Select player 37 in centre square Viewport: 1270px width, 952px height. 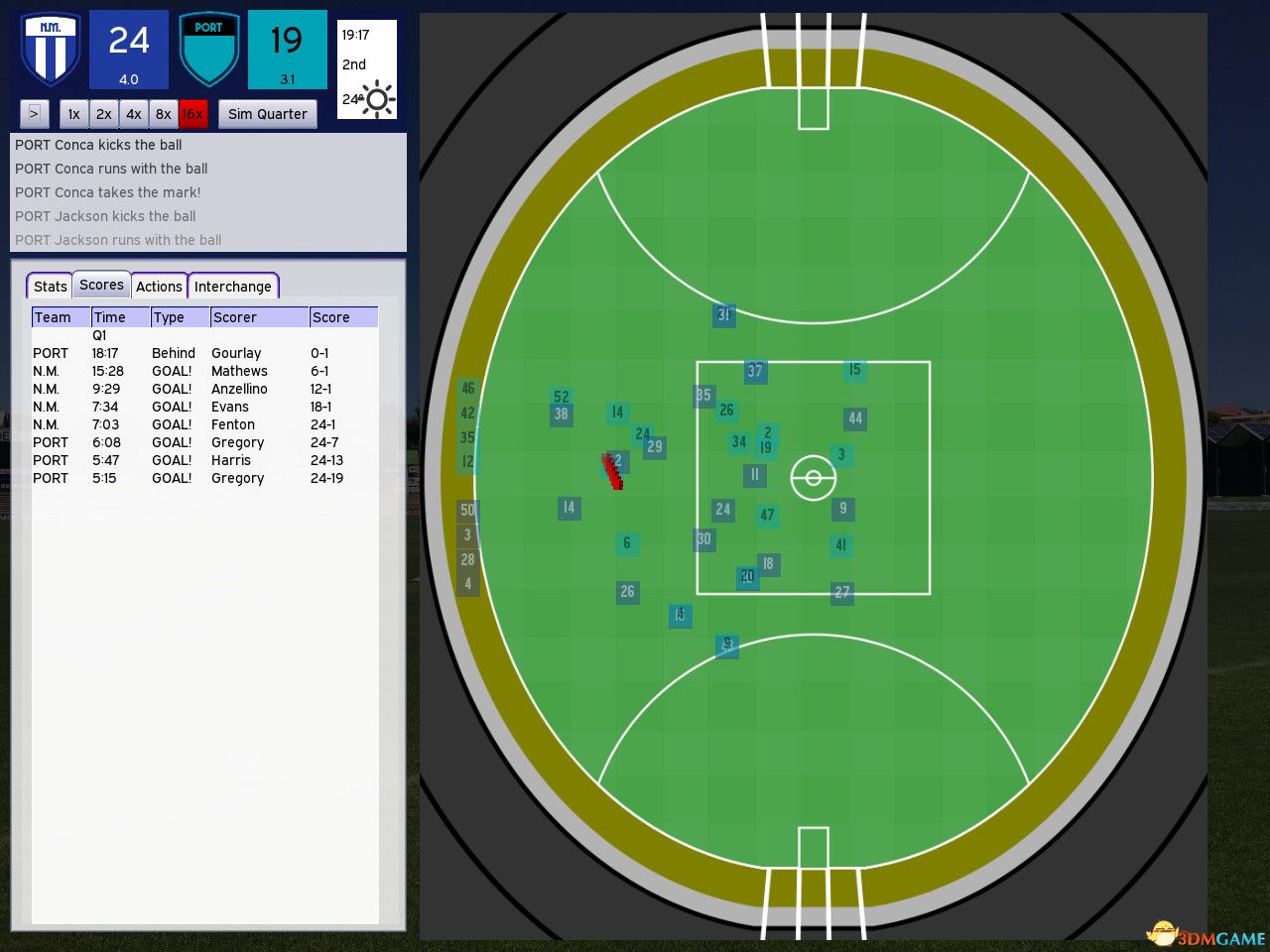tap(755, 371)
